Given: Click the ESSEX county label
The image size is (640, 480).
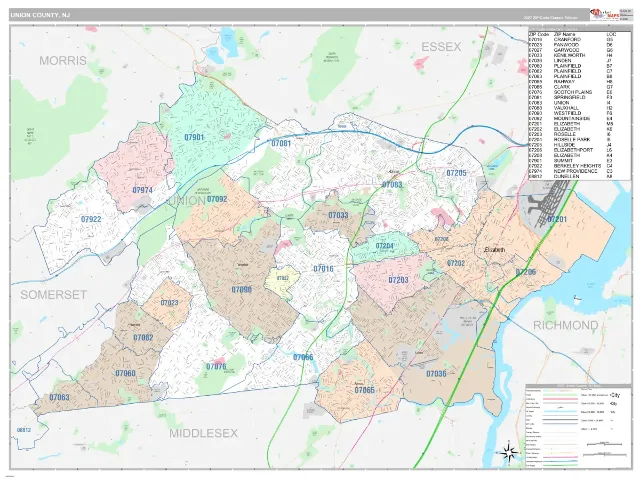Looking at the screenshot, I should (441, 47).
